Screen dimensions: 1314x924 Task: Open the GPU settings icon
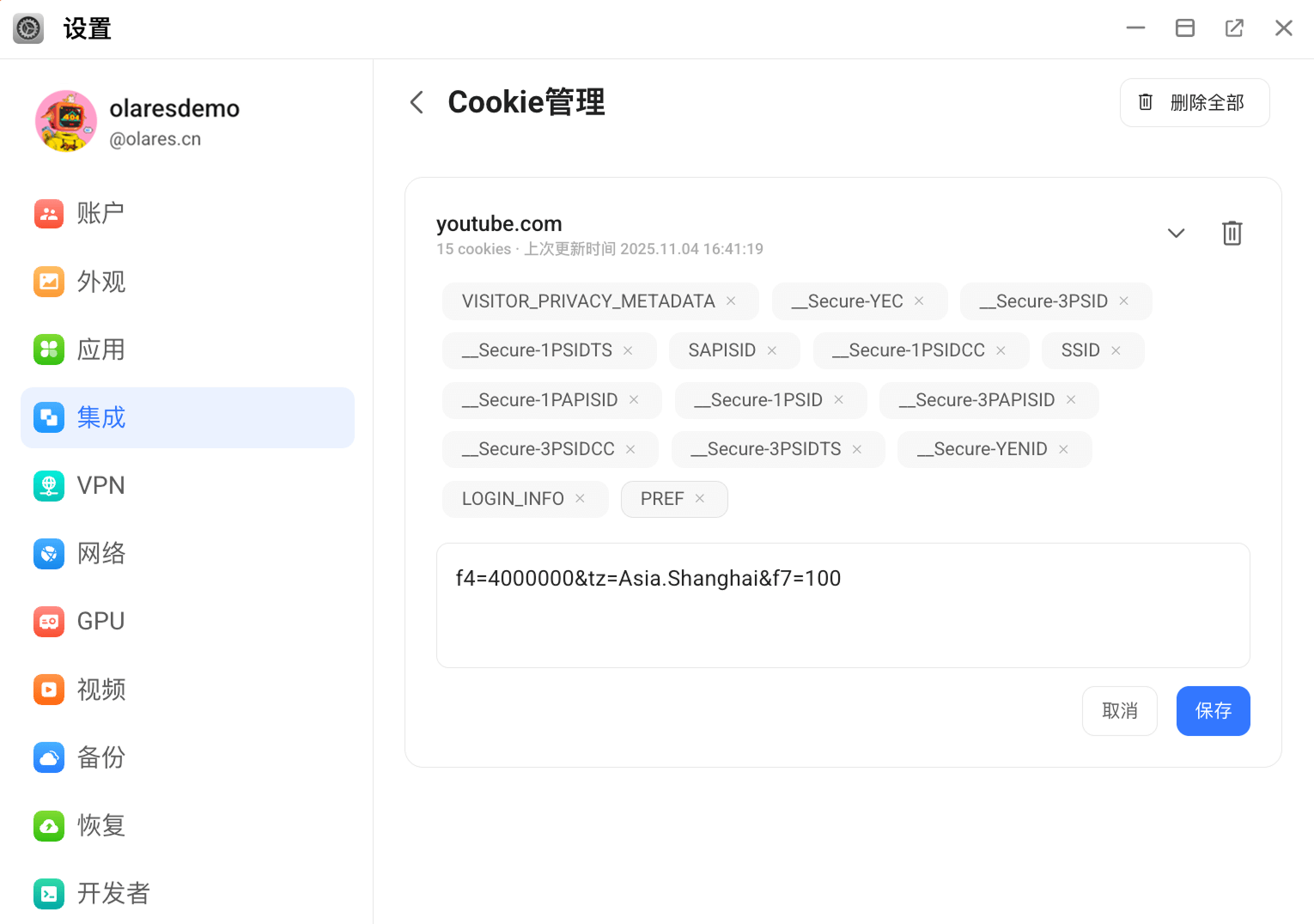(49, 621)
